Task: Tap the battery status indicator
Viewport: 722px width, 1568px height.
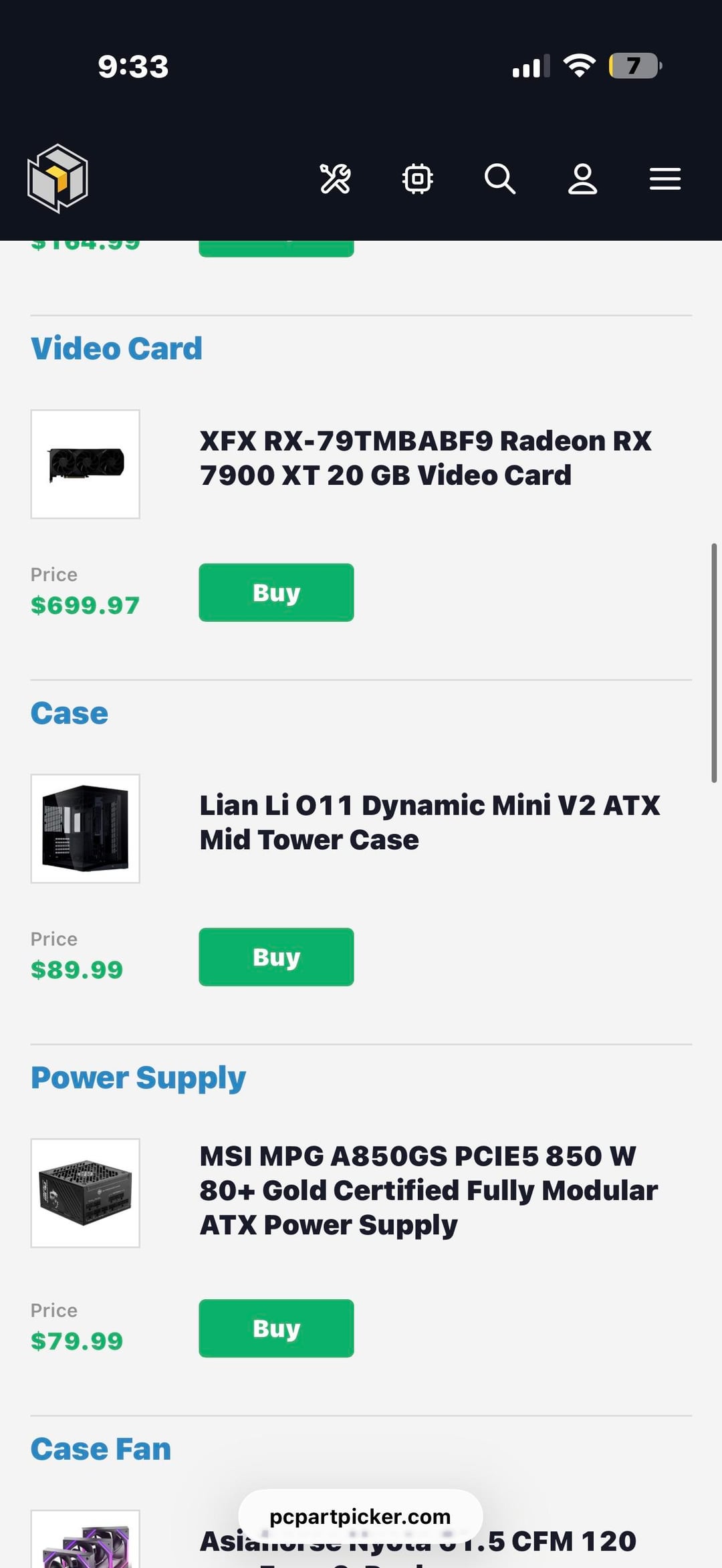Action: tap(634, 66)
